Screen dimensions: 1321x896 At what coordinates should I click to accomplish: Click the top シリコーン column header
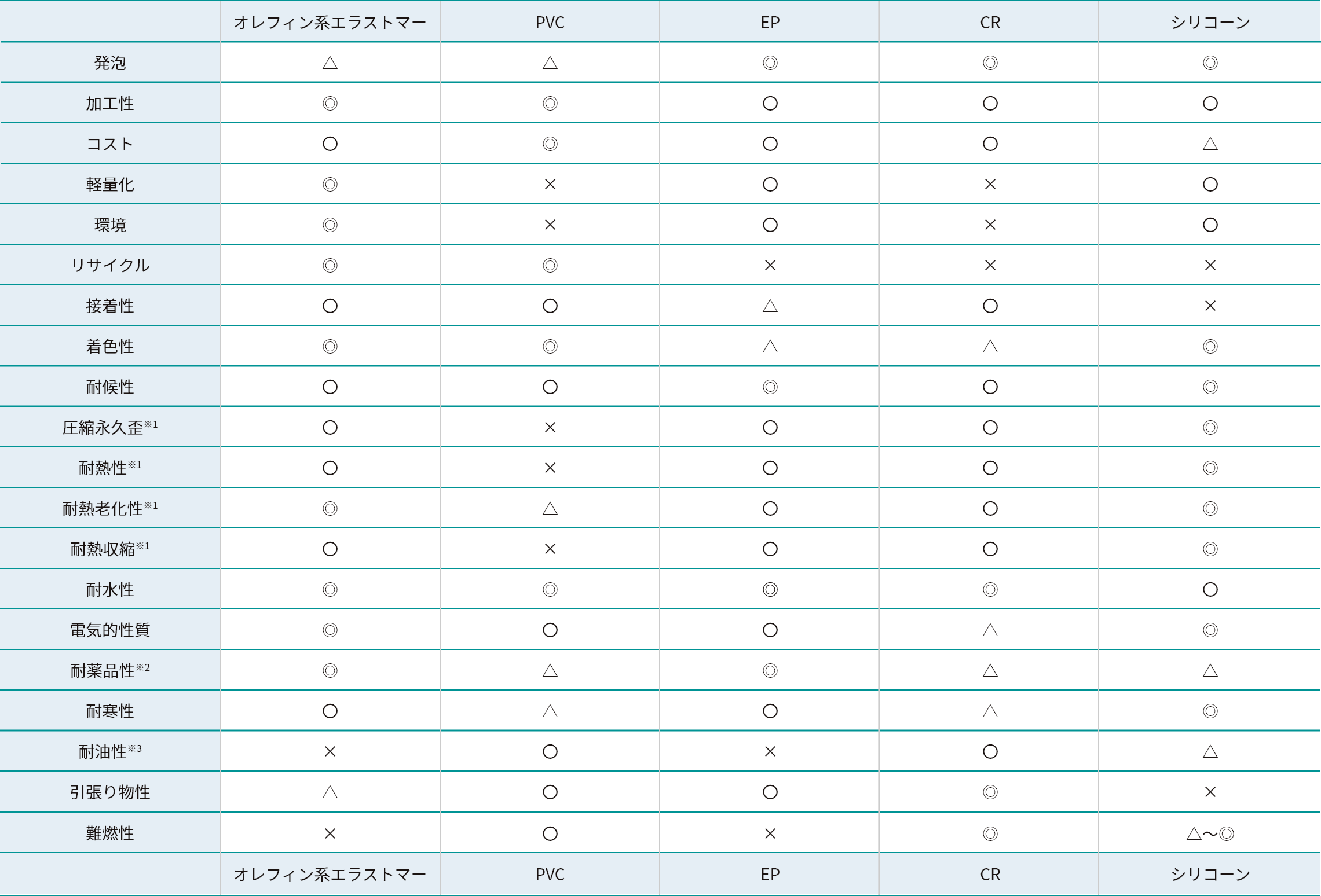tap(1210, 23)
